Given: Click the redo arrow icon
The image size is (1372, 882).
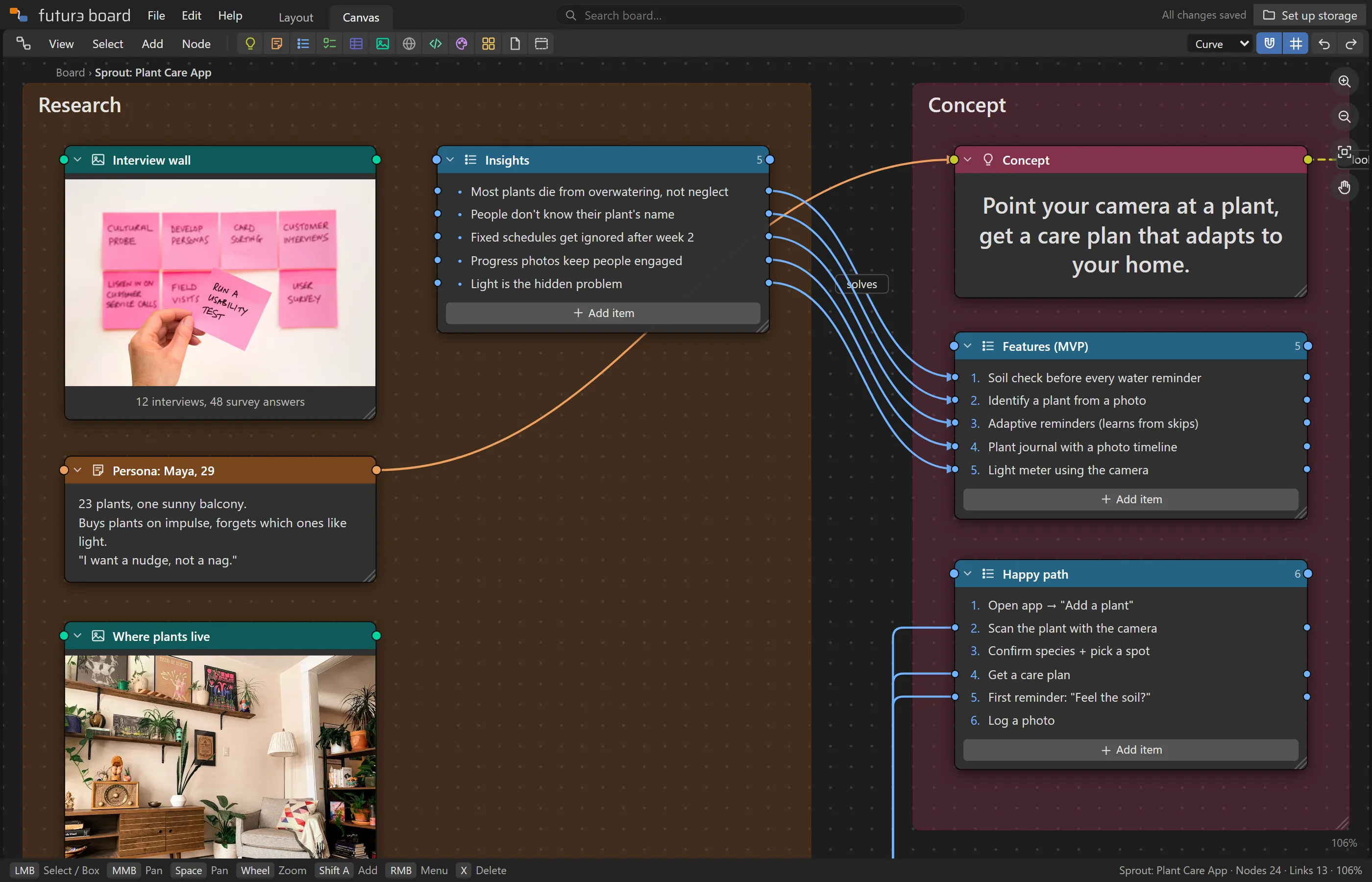Looking at the screenshot, I should (1351, 44).
